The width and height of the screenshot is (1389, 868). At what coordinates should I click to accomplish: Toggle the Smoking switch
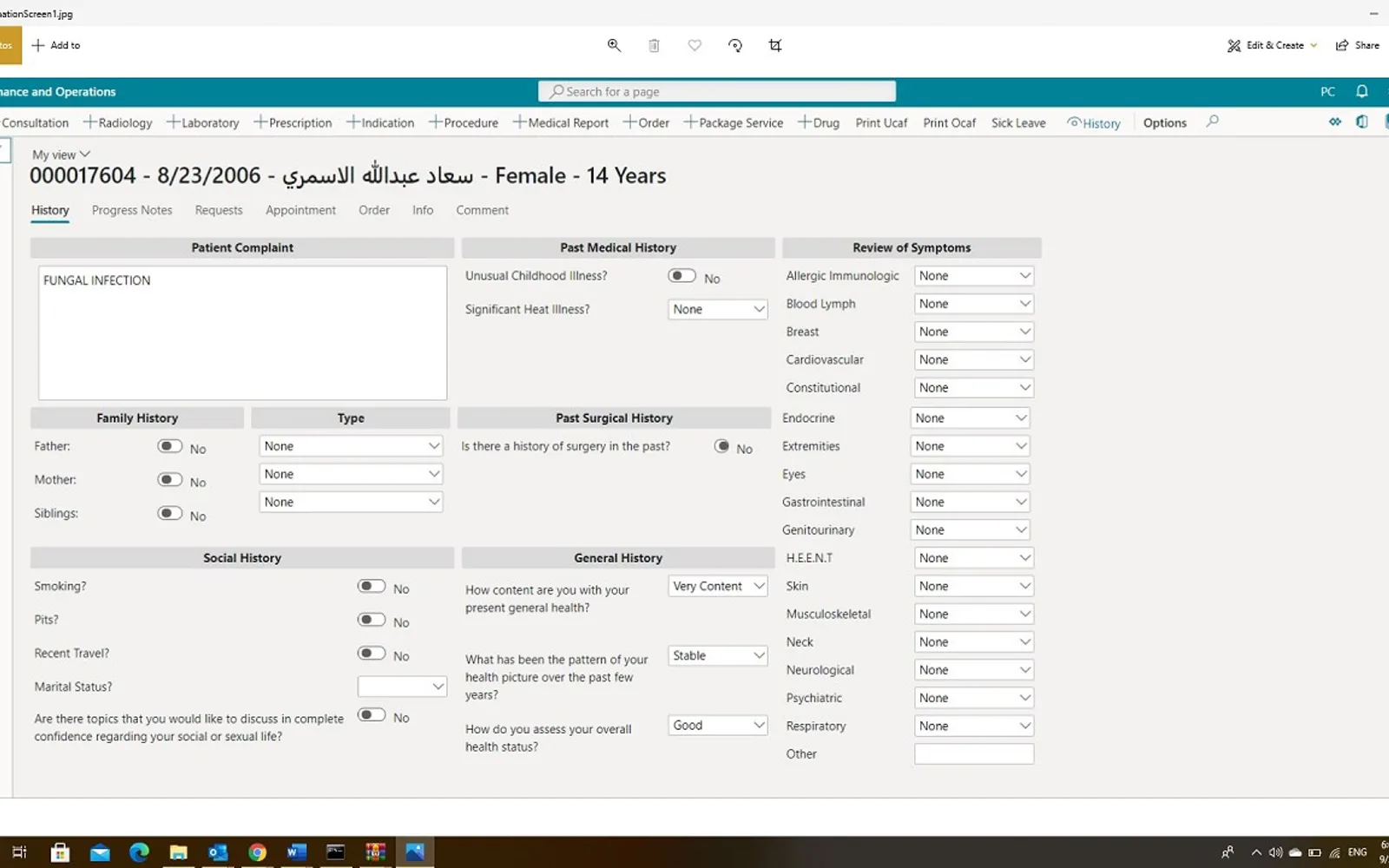[x=372, y=586]
